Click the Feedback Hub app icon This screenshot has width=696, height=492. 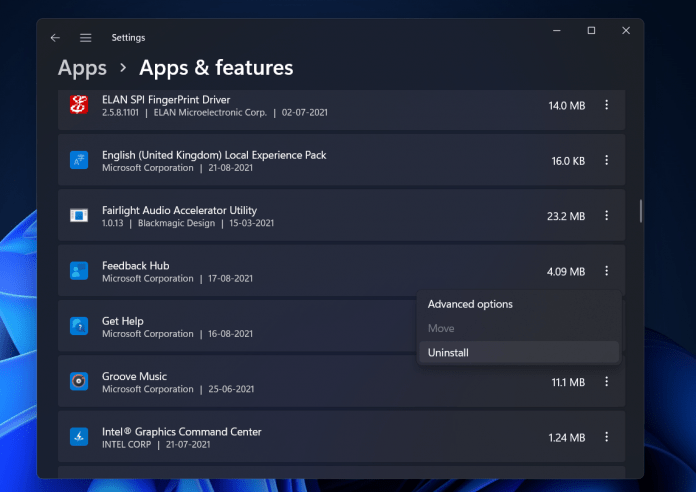[79, 271]
